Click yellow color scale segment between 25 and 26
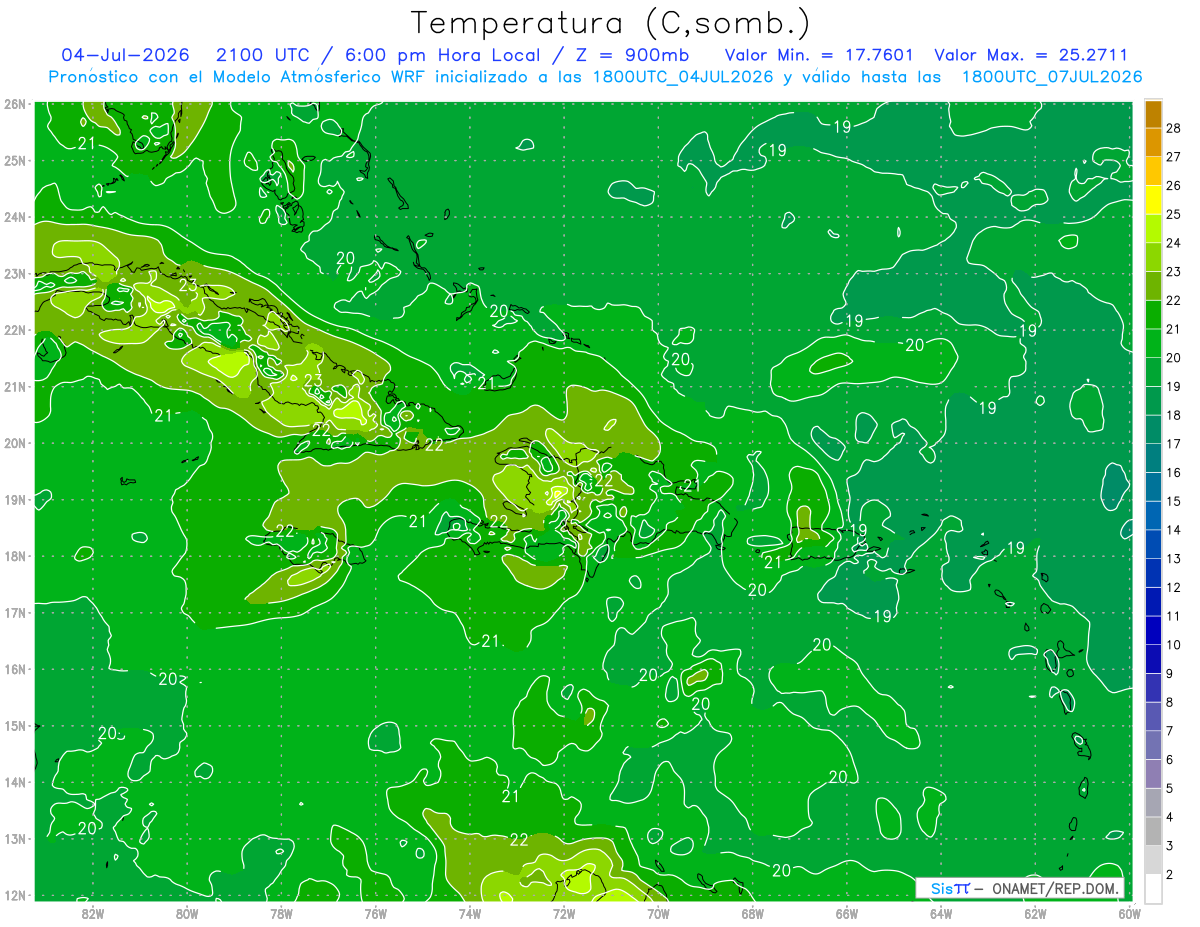The image size is (1200, 927). pos(1153,200)
